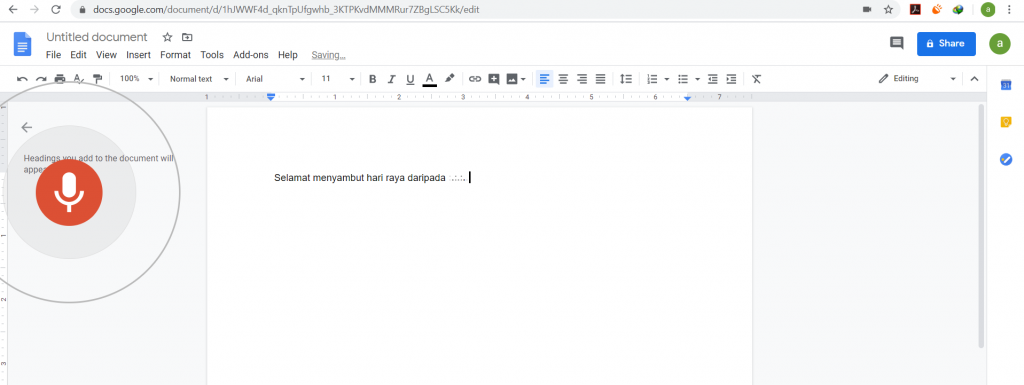Open the Normal text style dropdown
This screenshot has height=385, width=1024.
(x=199, y=79)
